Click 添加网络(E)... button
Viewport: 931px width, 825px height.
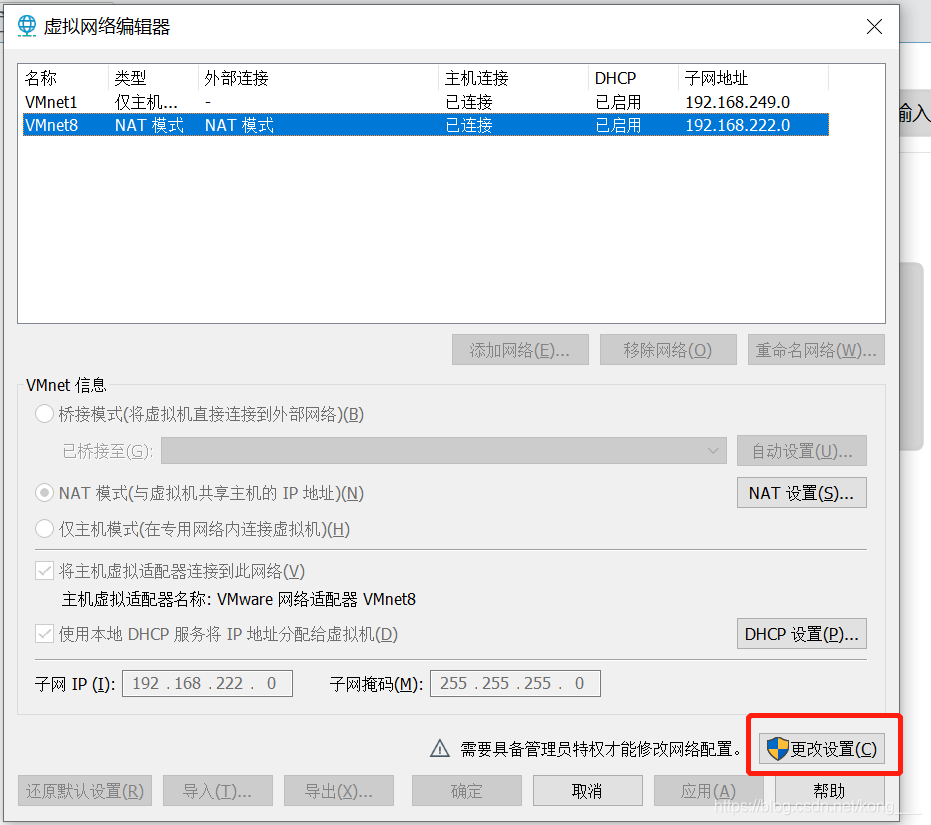520,349
